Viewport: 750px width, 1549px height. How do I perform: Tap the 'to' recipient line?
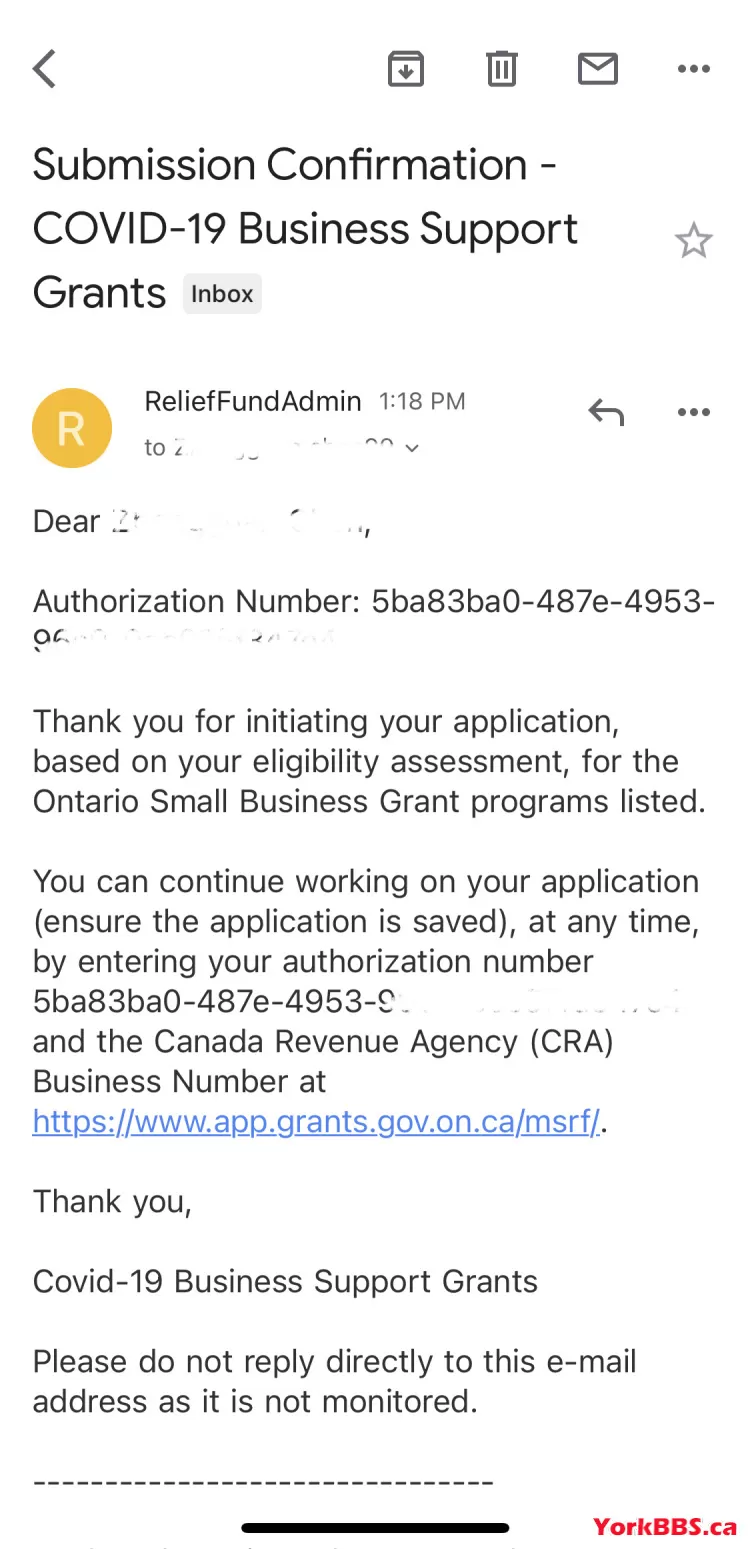[282, 447]
